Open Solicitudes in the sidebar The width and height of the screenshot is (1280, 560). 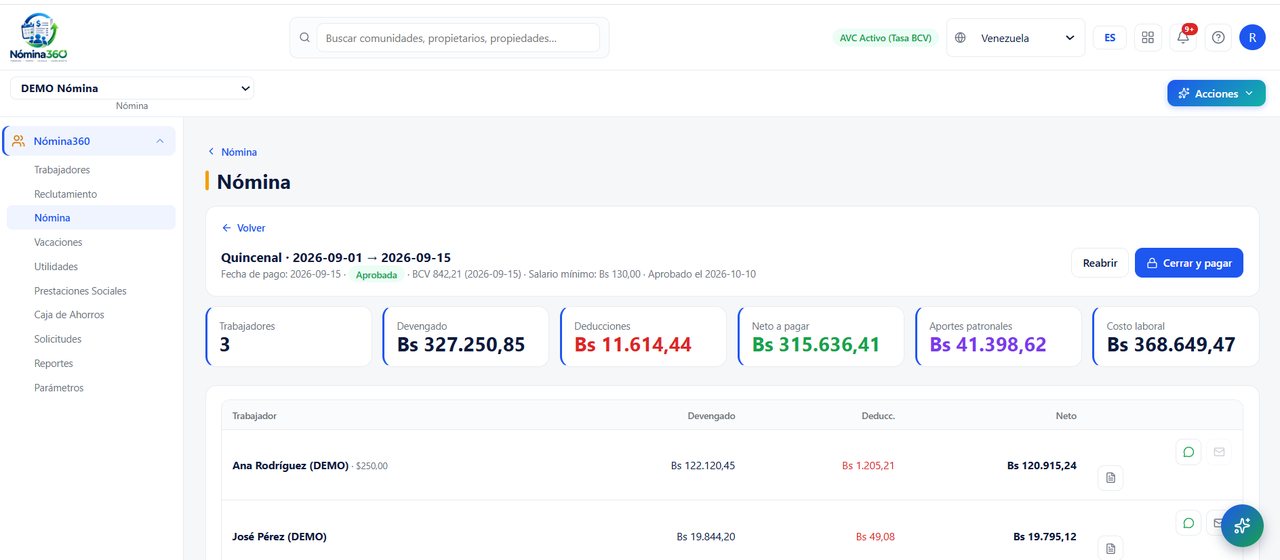[x=58, y=339]
